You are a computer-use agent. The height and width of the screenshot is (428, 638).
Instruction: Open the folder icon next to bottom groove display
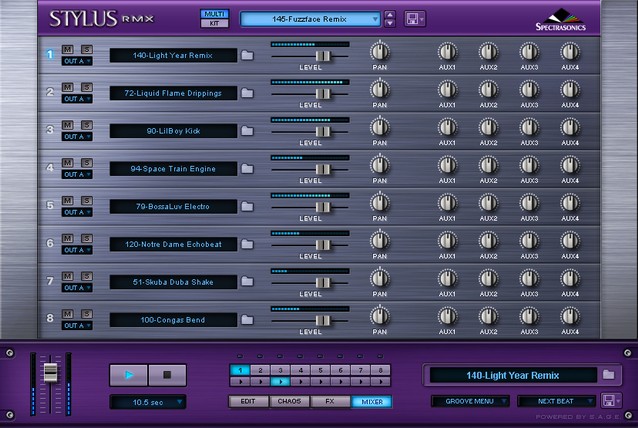click(608, 375)
